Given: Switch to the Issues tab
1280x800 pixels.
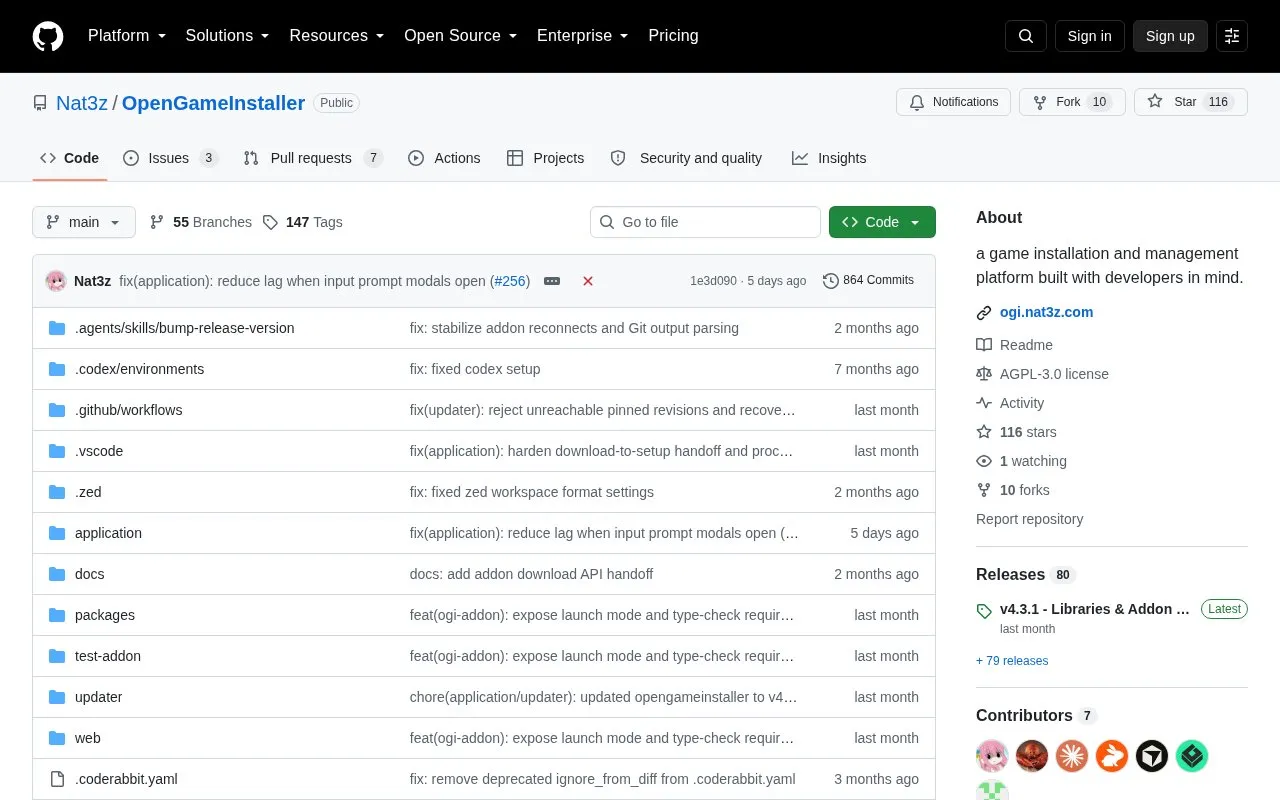Looking at the screenshot, I should pos(170,158).
